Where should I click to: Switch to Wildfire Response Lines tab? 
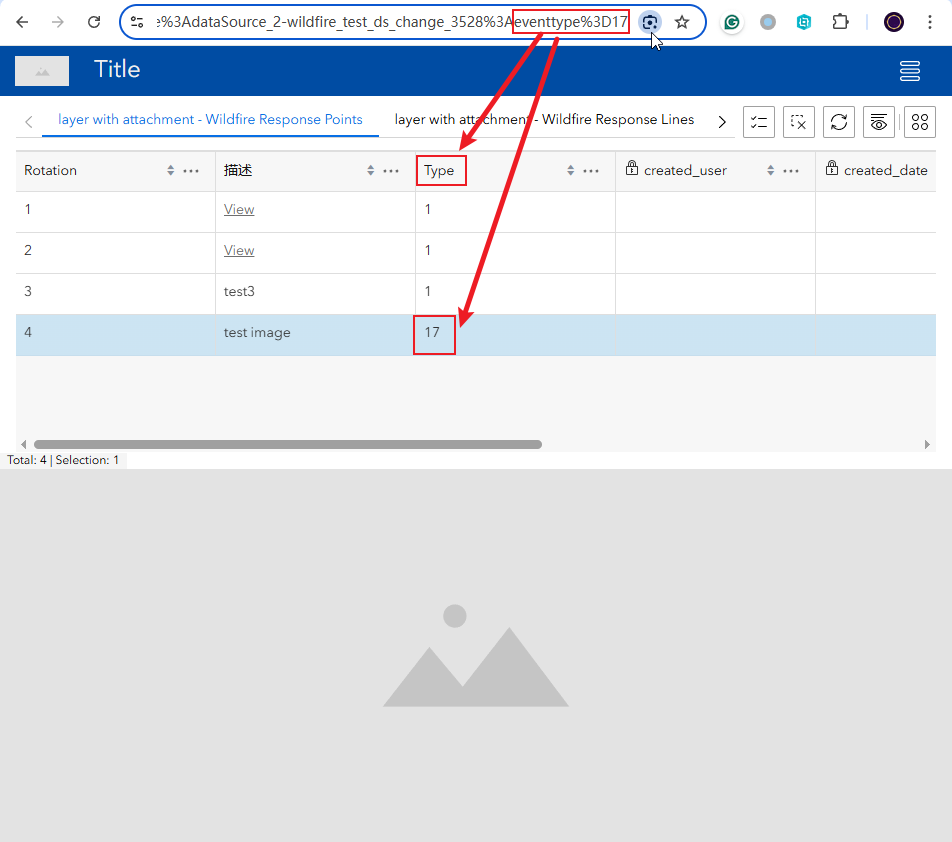tap(544, 119)
